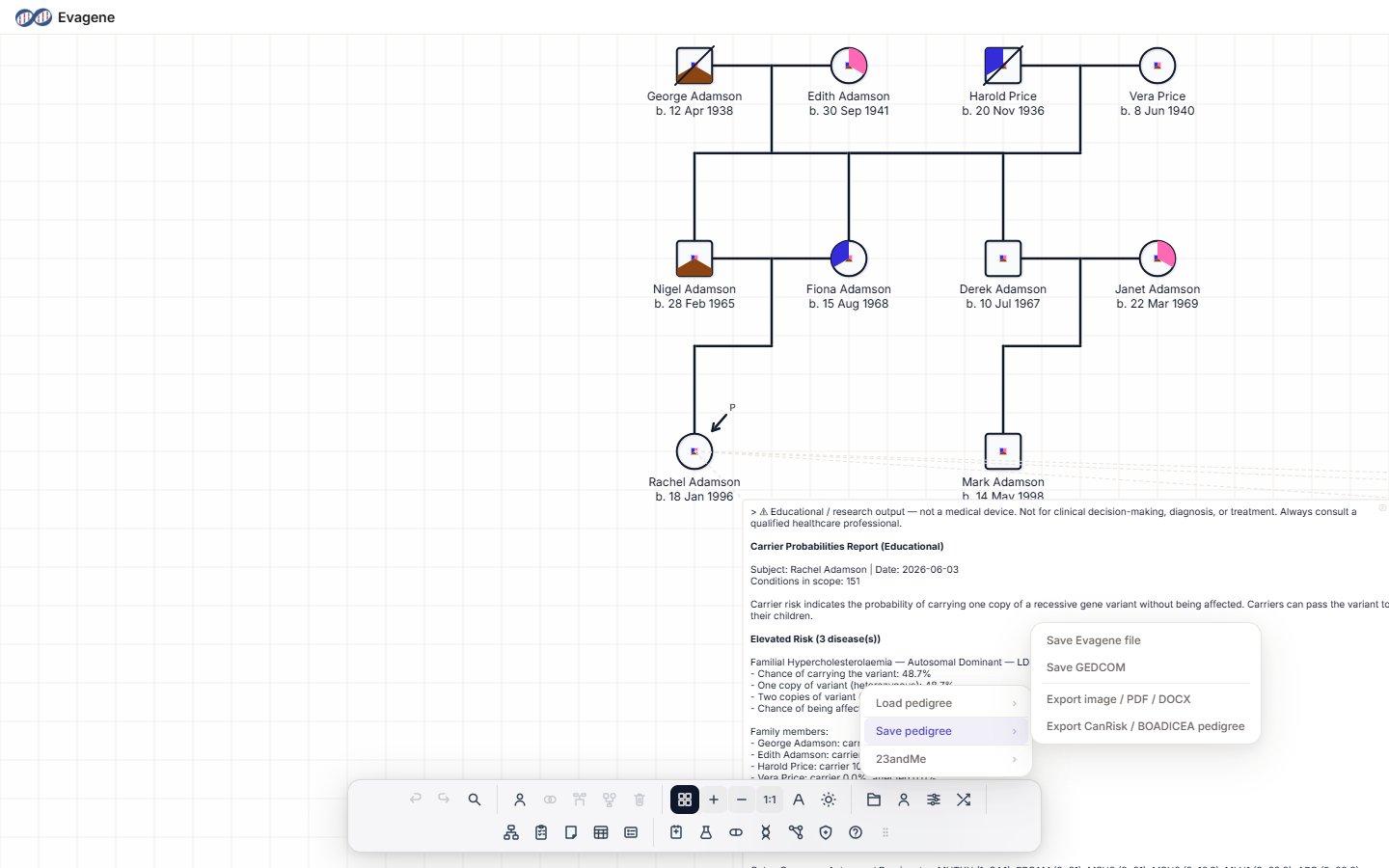This screenshot has height=868, width=1389.
Task: Select Mark Adamson's square symbol
Action: [x=1003, y=451]
